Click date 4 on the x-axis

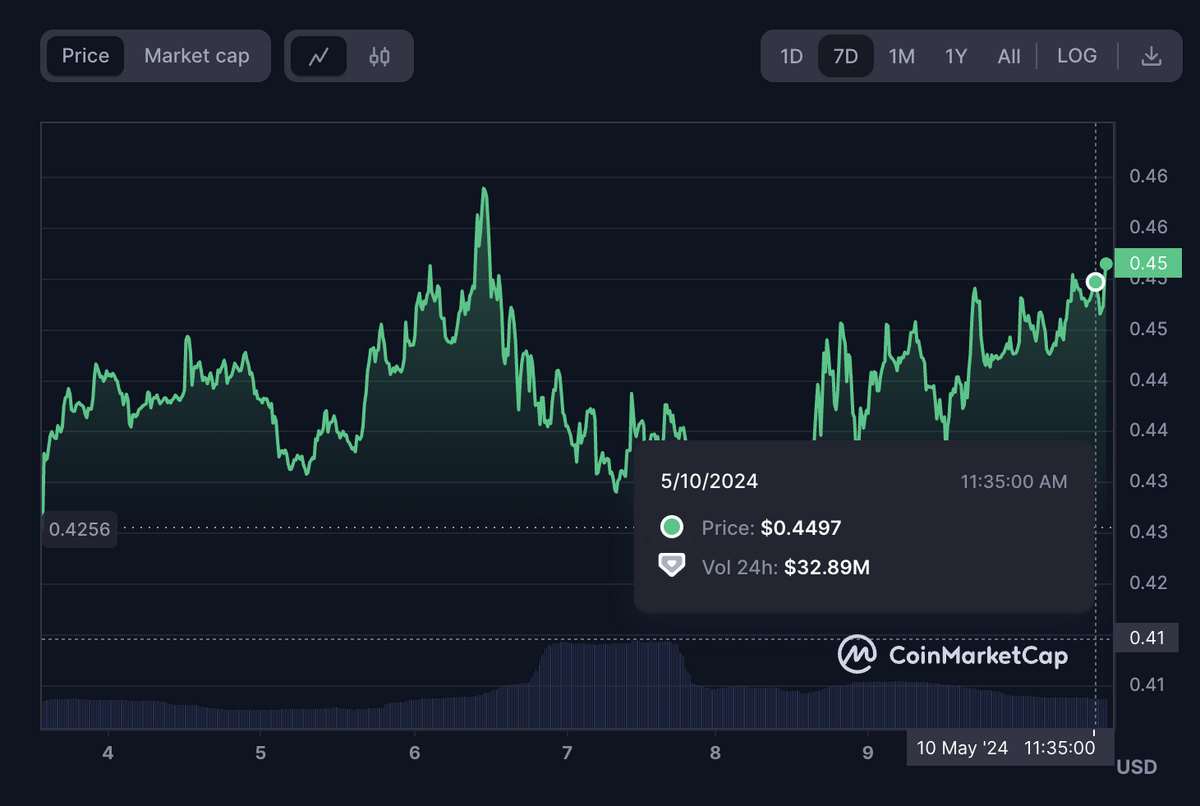tap(107, 752)
